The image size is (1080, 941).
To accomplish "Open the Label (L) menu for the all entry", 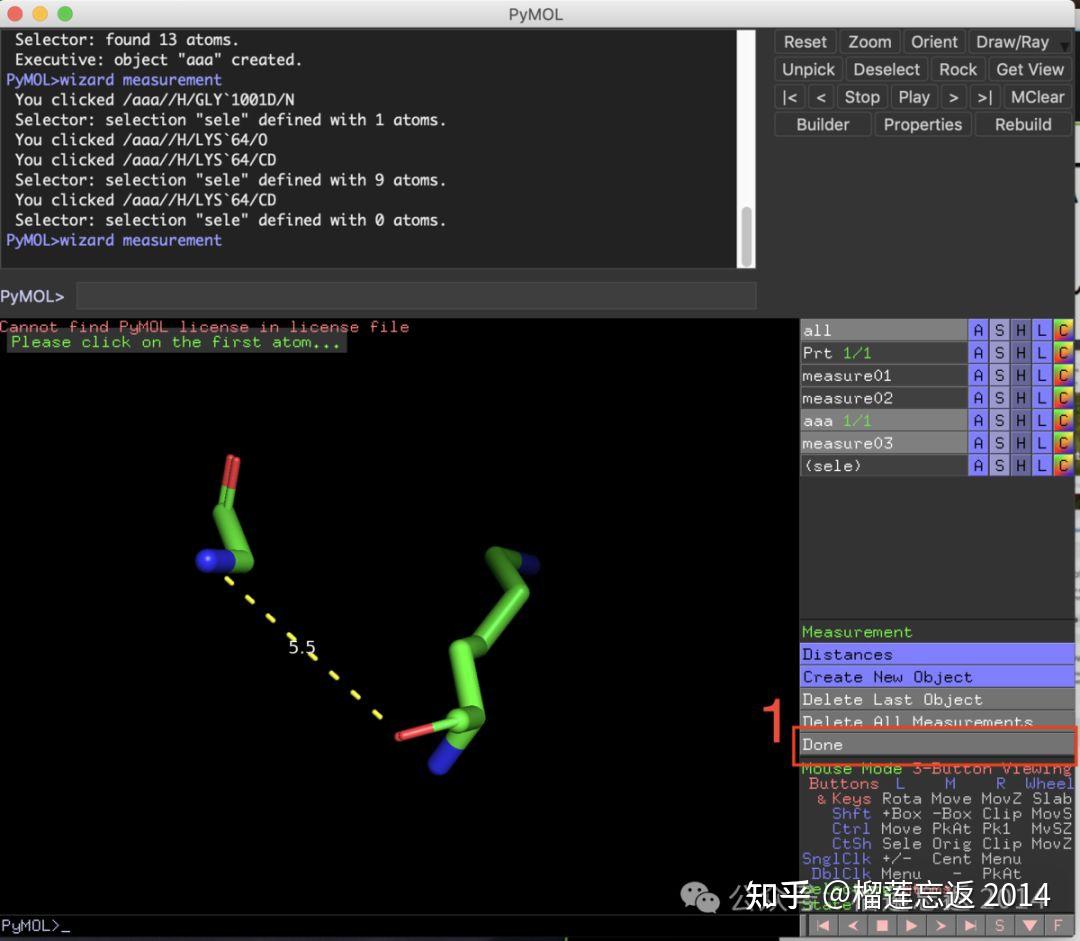I will coord(1040,330).
